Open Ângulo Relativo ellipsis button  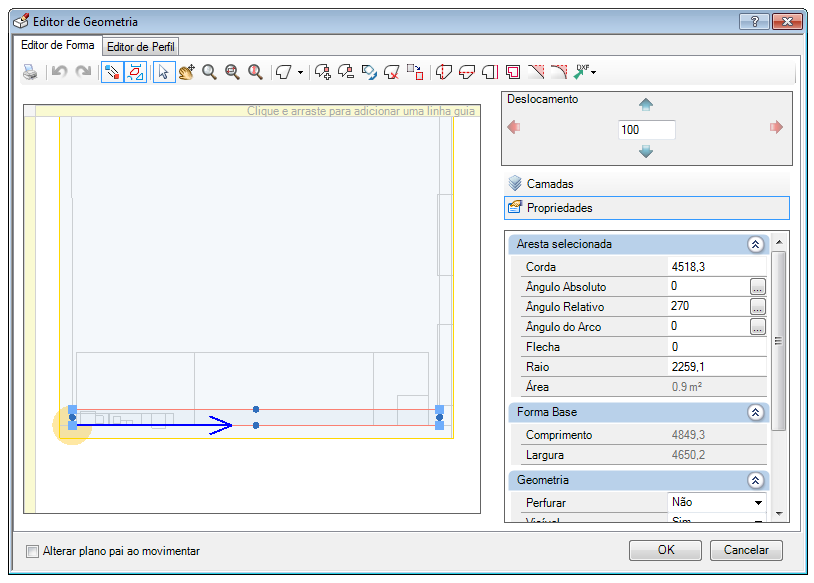tap(758, 307)
